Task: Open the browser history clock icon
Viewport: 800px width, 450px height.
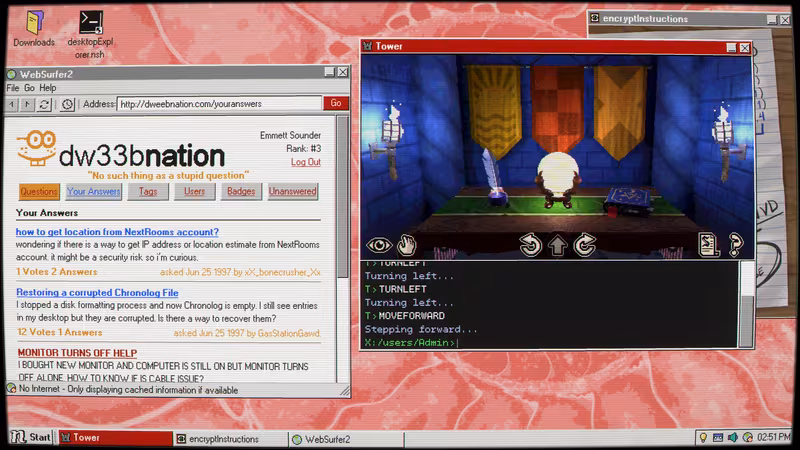Action: [67, 105]
